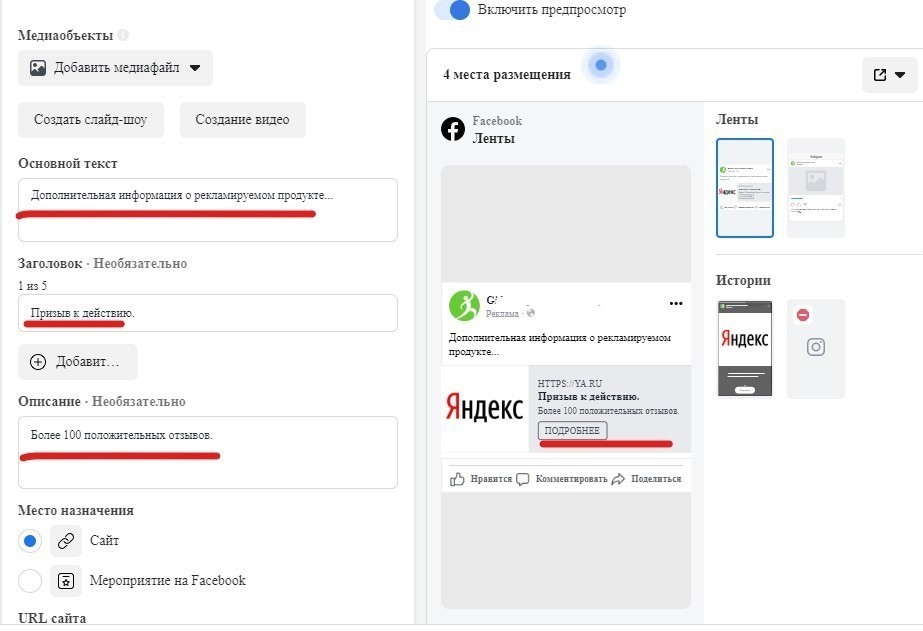Viewport: 923px width, 631px height.
Task: Click the blue pulsing dot beside 4 места размещения
Action: (600, 65)
